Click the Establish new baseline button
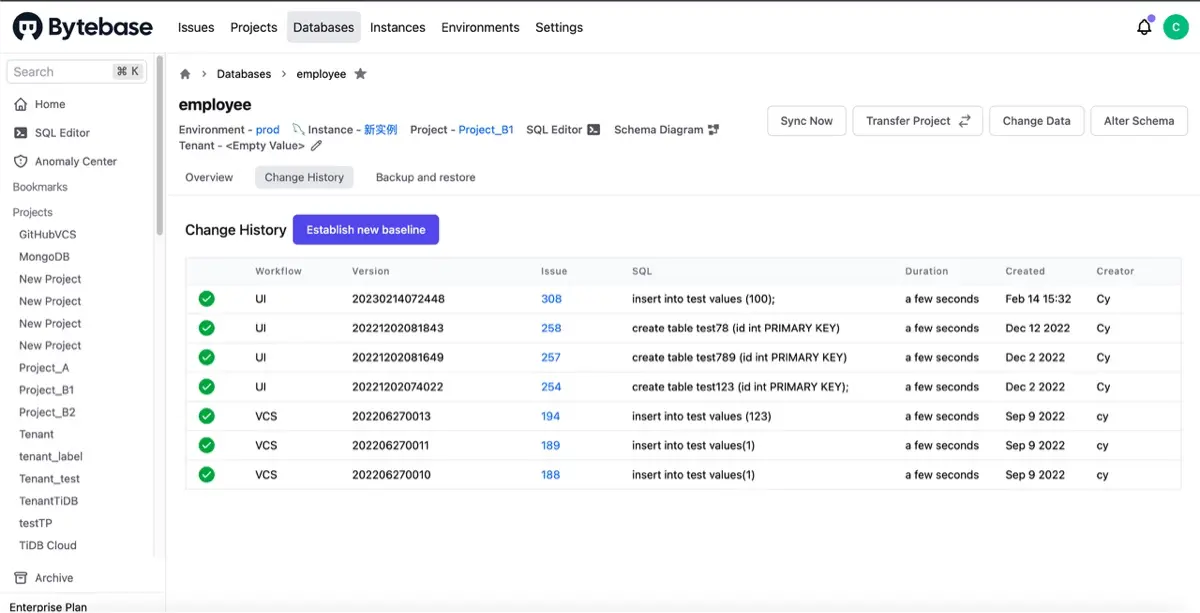Screen dimensions: 1200x613 [x=365, y=229]
